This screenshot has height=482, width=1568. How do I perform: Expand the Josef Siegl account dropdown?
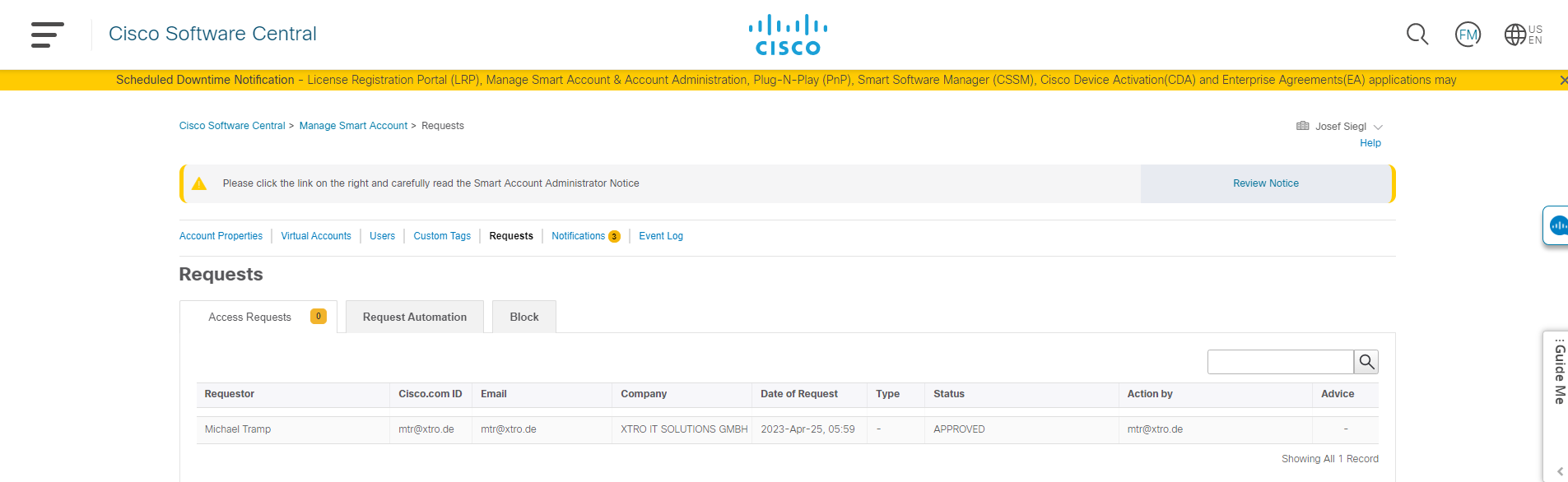click(1378, 127)
